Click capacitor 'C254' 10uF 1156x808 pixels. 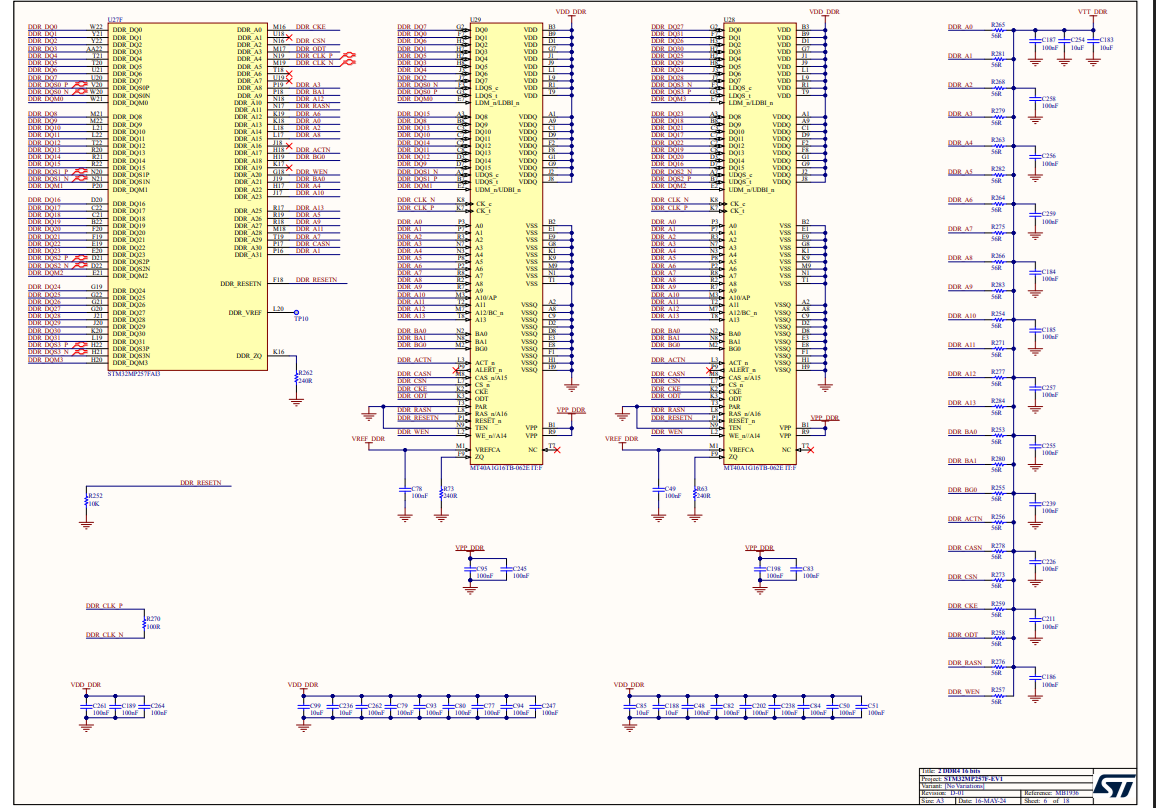[1065, 42]
